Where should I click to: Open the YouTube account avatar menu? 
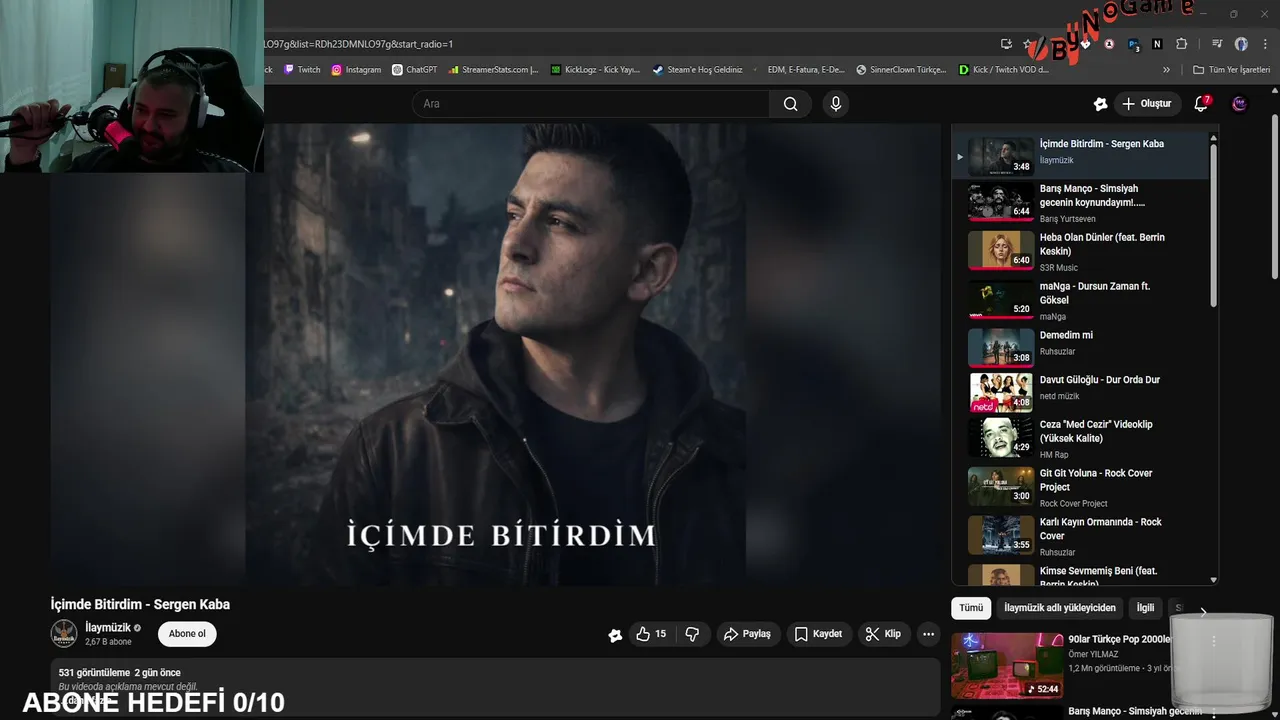1240,104
